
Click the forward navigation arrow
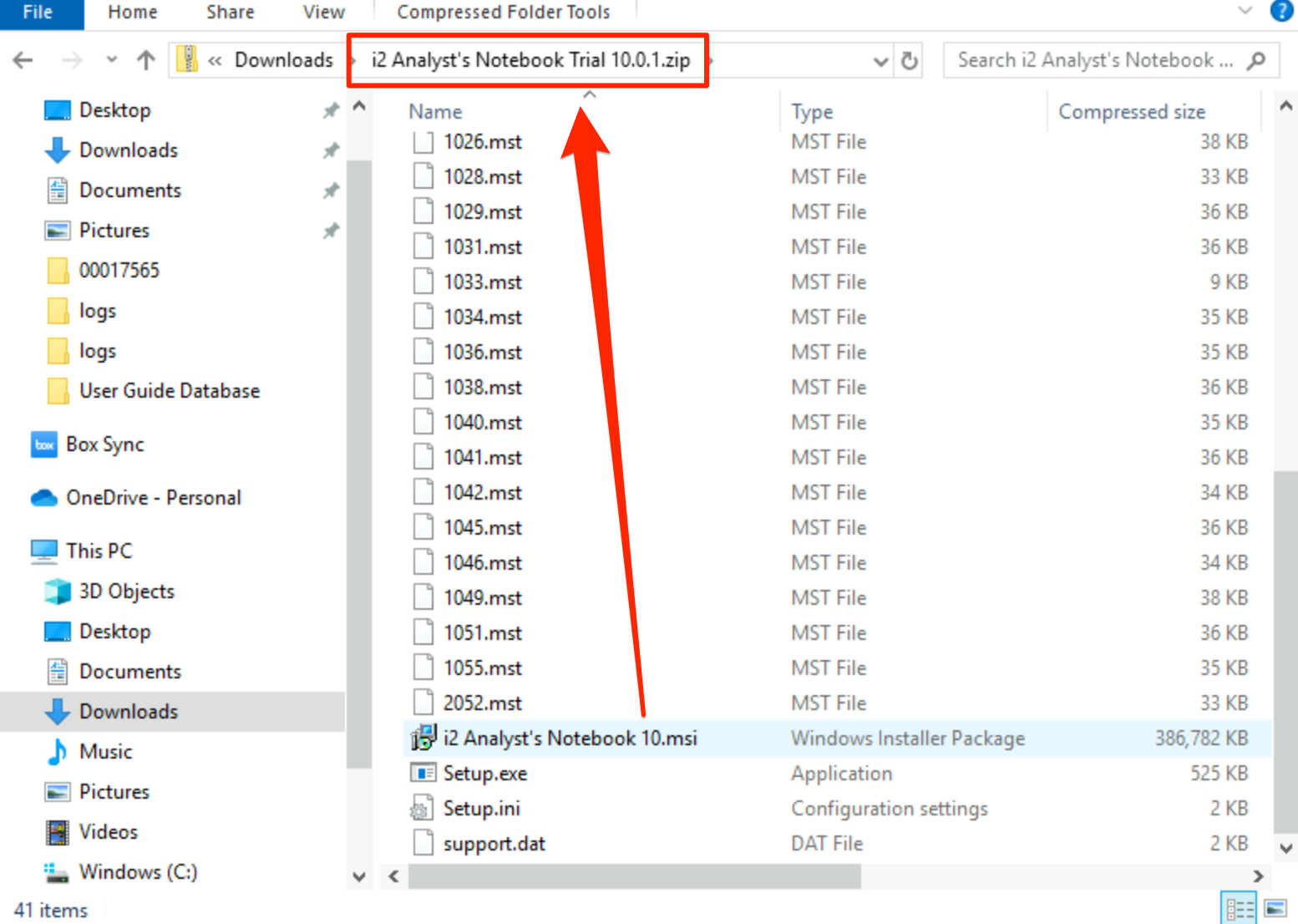(x=72, y=59)
